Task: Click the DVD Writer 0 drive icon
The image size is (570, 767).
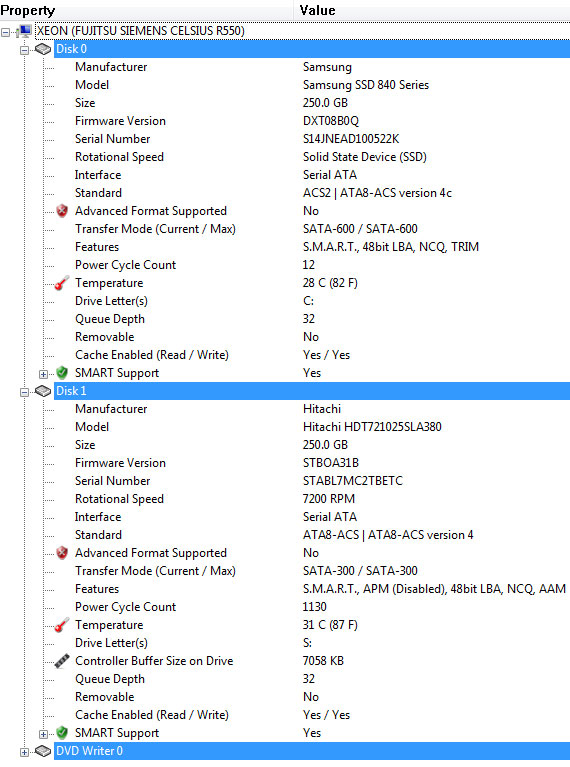Action: pyautogui.click(x=43, y=751)
